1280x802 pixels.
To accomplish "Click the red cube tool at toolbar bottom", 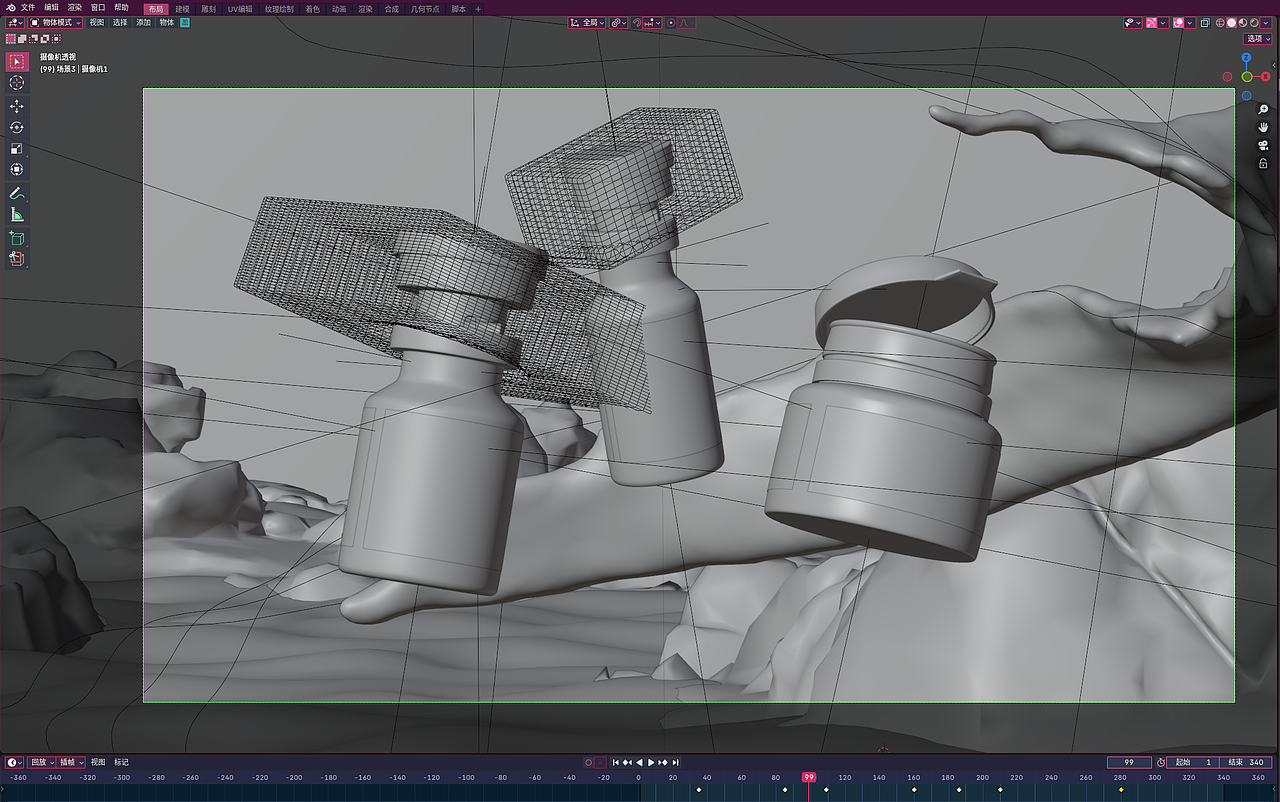I will tap(17, 259).
